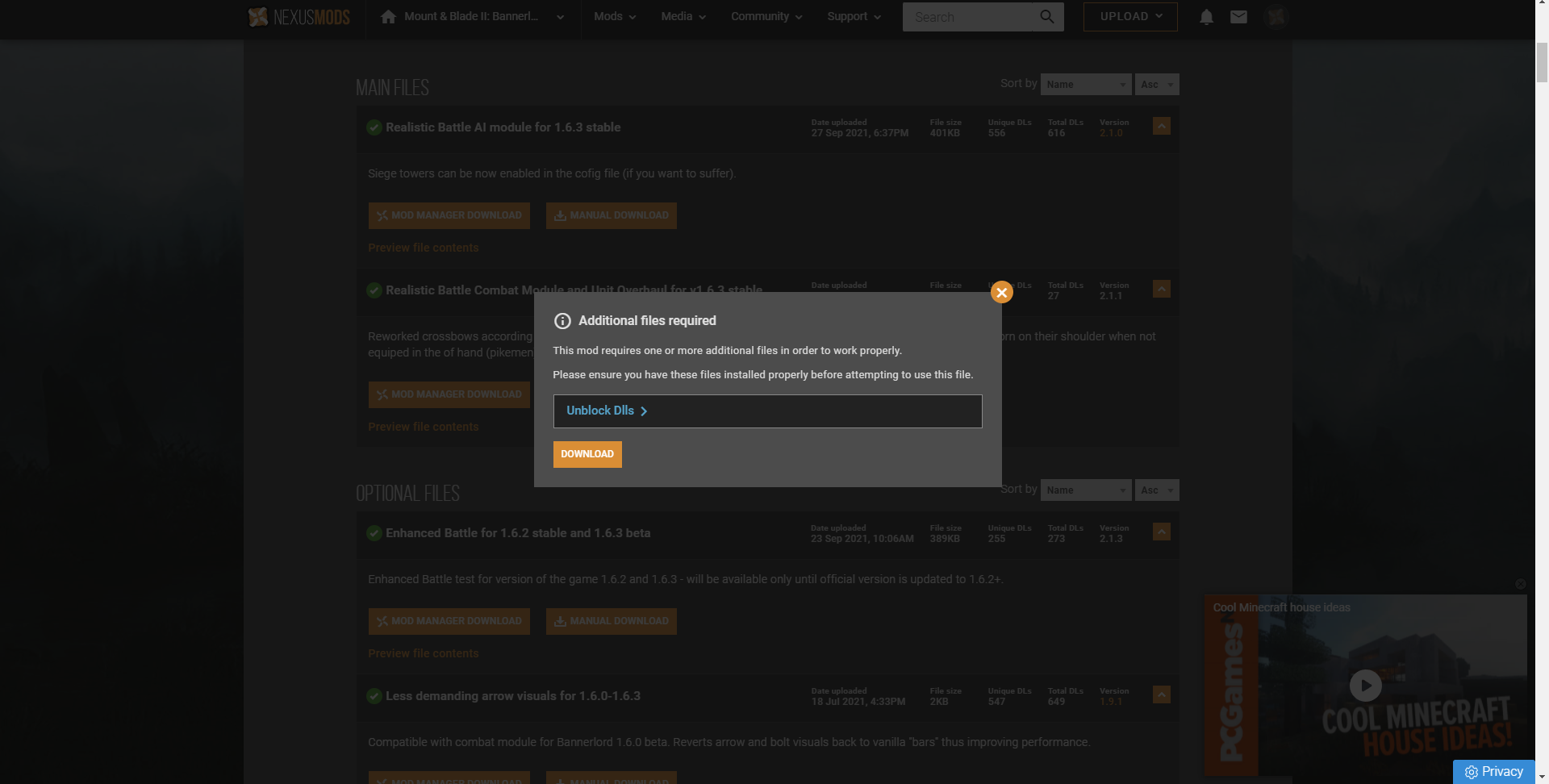The width and height of the screenshot is (1549, 784).
Task: Open the home icon for the game
Action: (388, 17)
